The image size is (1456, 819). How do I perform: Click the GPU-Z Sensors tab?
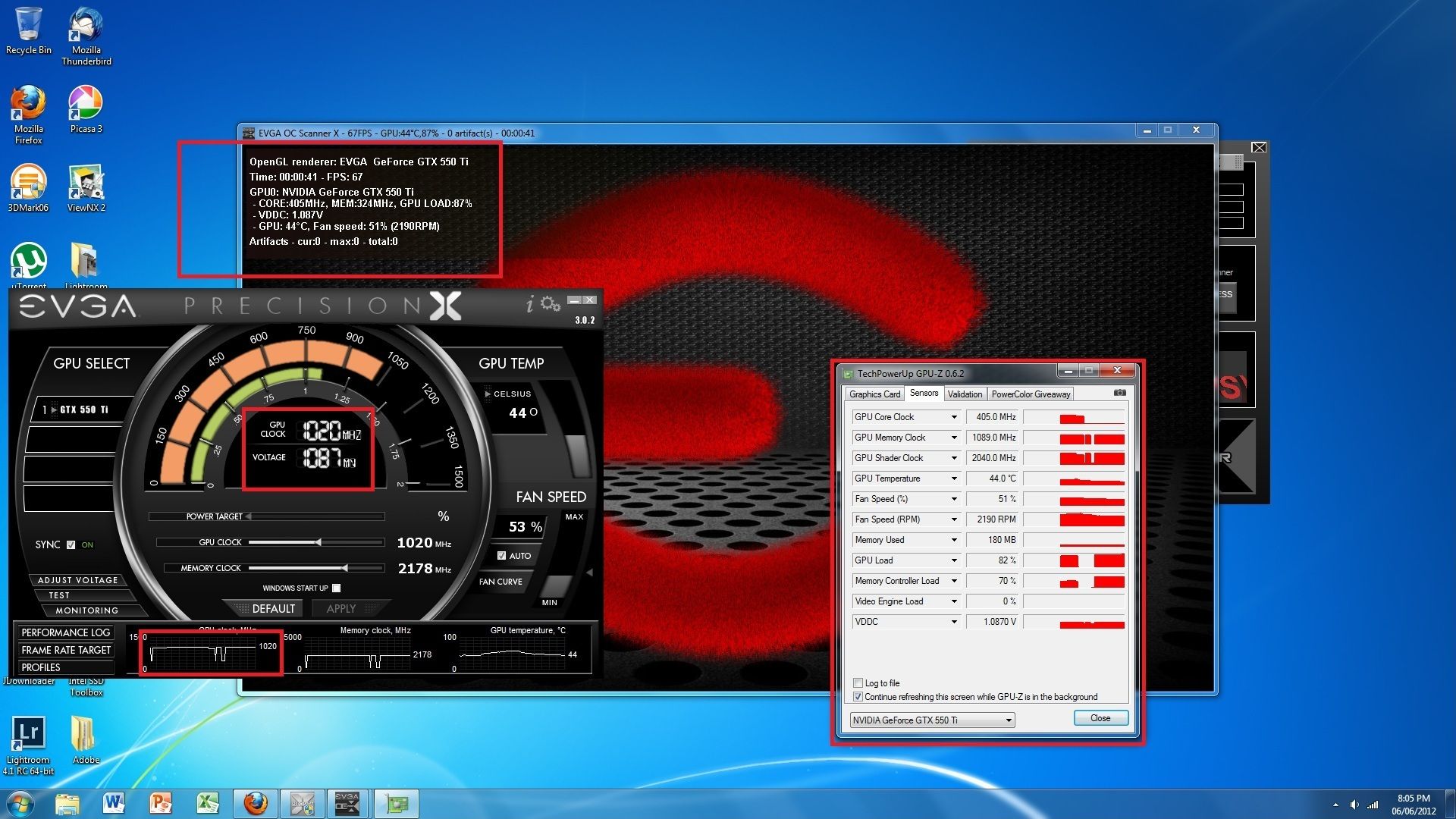(921, 393)
